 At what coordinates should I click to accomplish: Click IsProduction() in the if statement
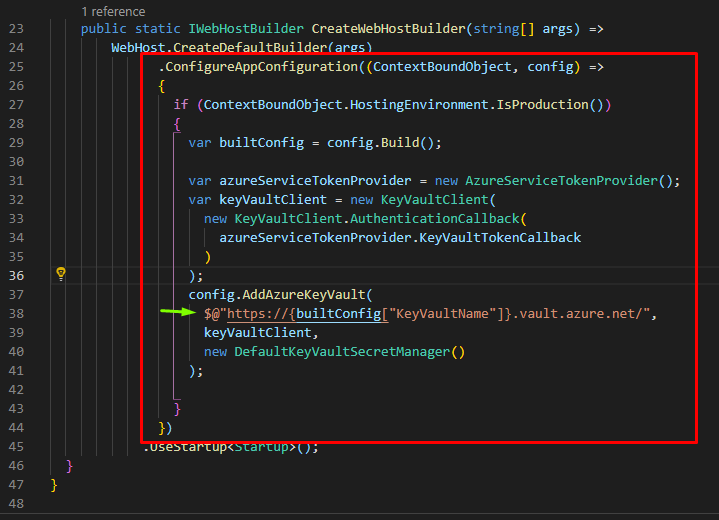[550, 105]
